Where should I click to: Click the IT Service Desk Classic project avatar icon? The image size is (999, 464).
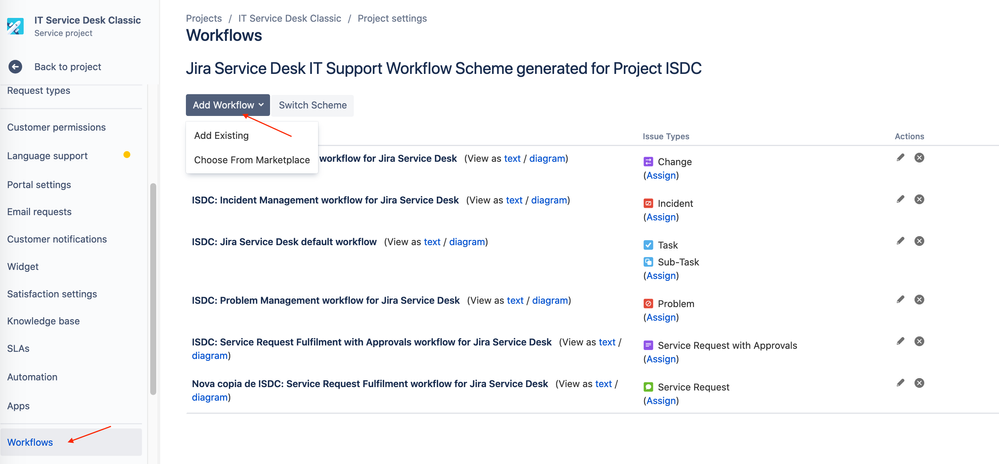pyautogui.click(x=15, y=26)
